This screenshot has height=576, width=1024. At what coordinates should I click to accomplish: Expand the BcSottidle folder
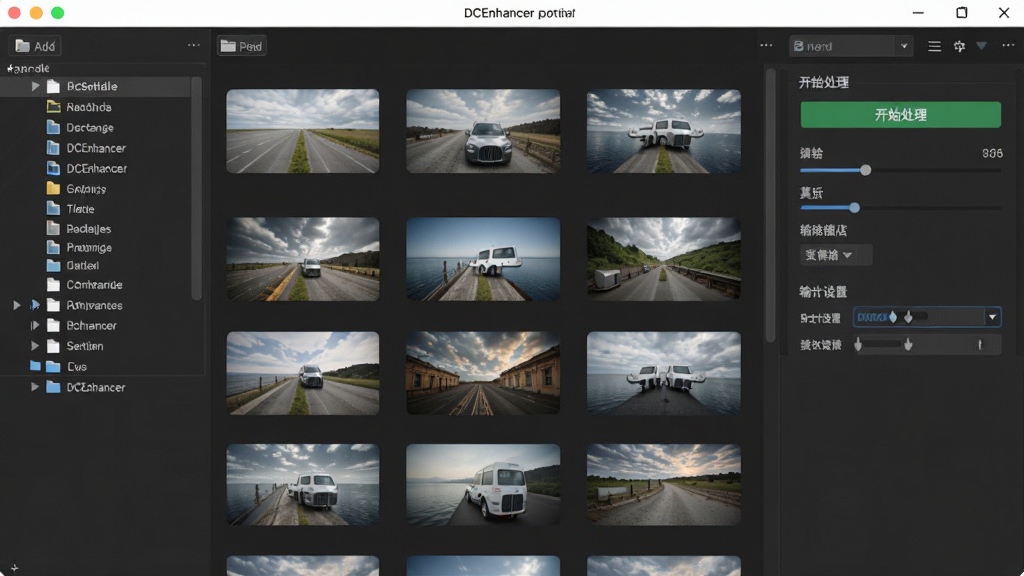click(35, 86)
